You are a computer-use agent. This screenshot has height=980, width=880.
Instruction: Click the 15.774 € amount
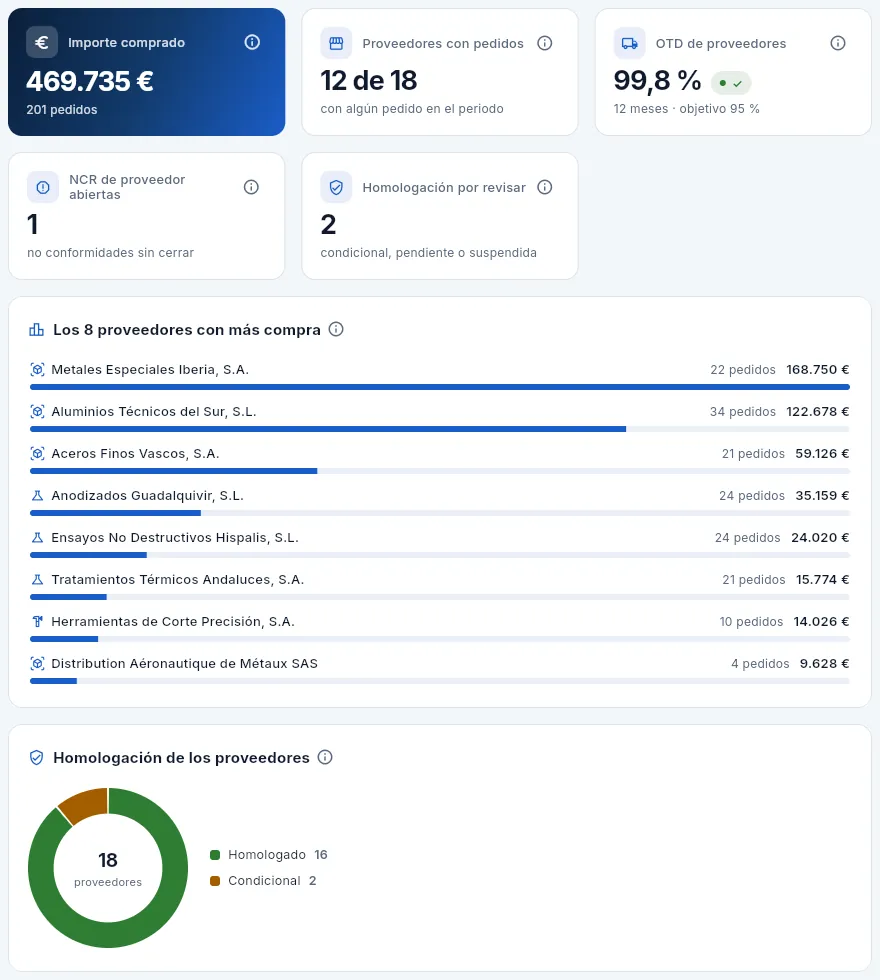point(822,579)
